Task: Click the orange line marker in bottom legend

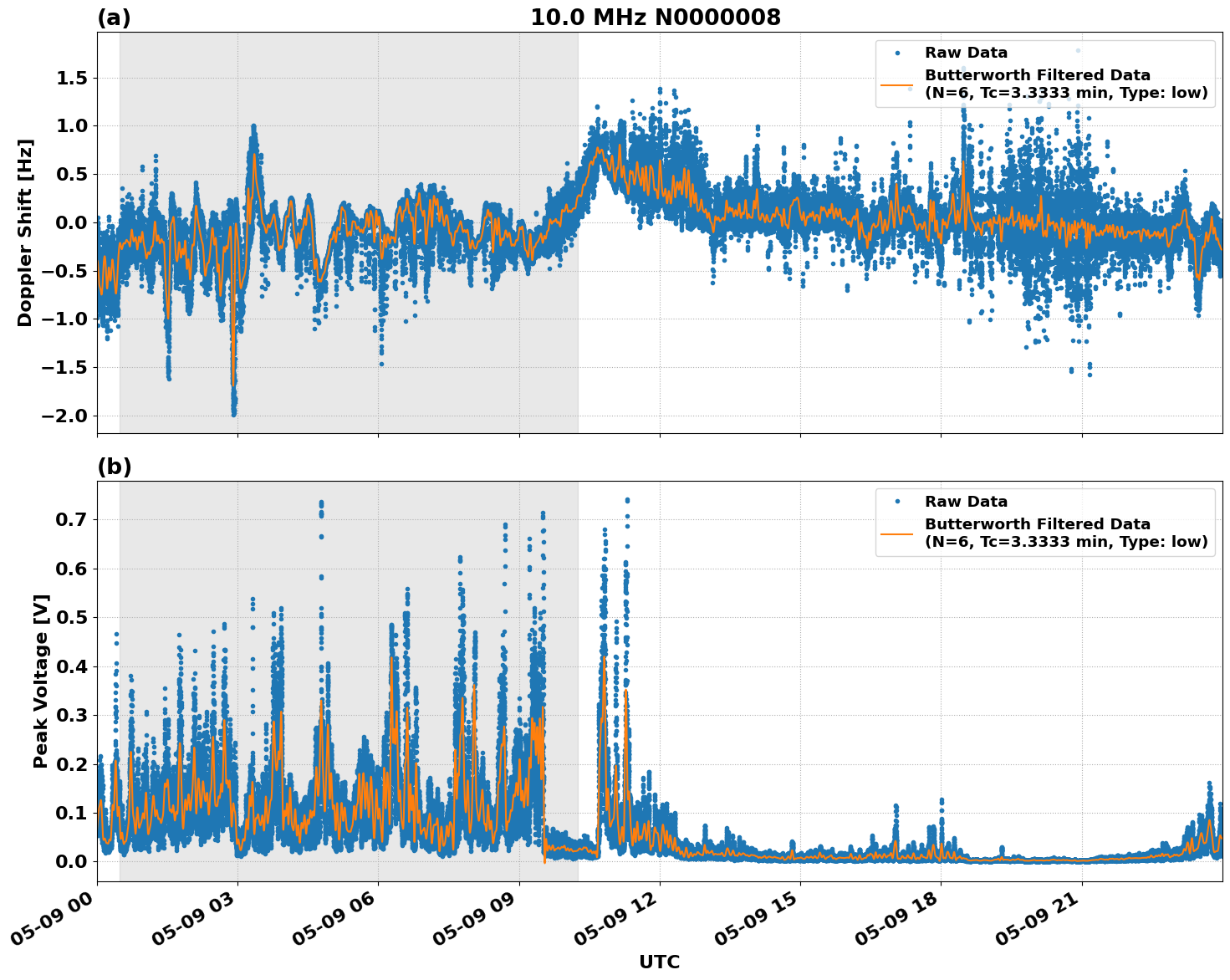Action: click(897, 533)
